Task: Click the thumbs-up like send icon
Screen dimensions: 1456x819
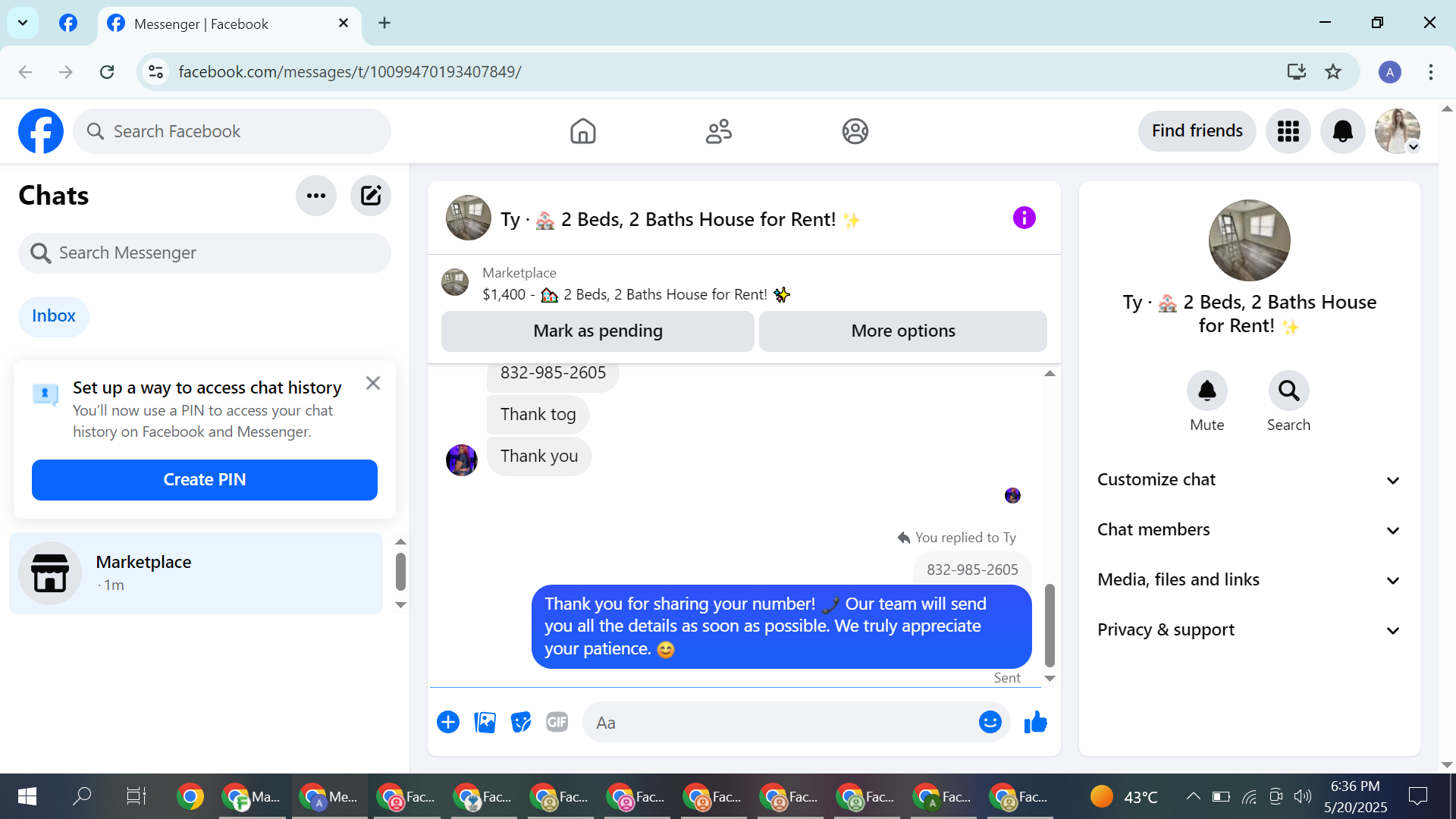Action: 1035,723
